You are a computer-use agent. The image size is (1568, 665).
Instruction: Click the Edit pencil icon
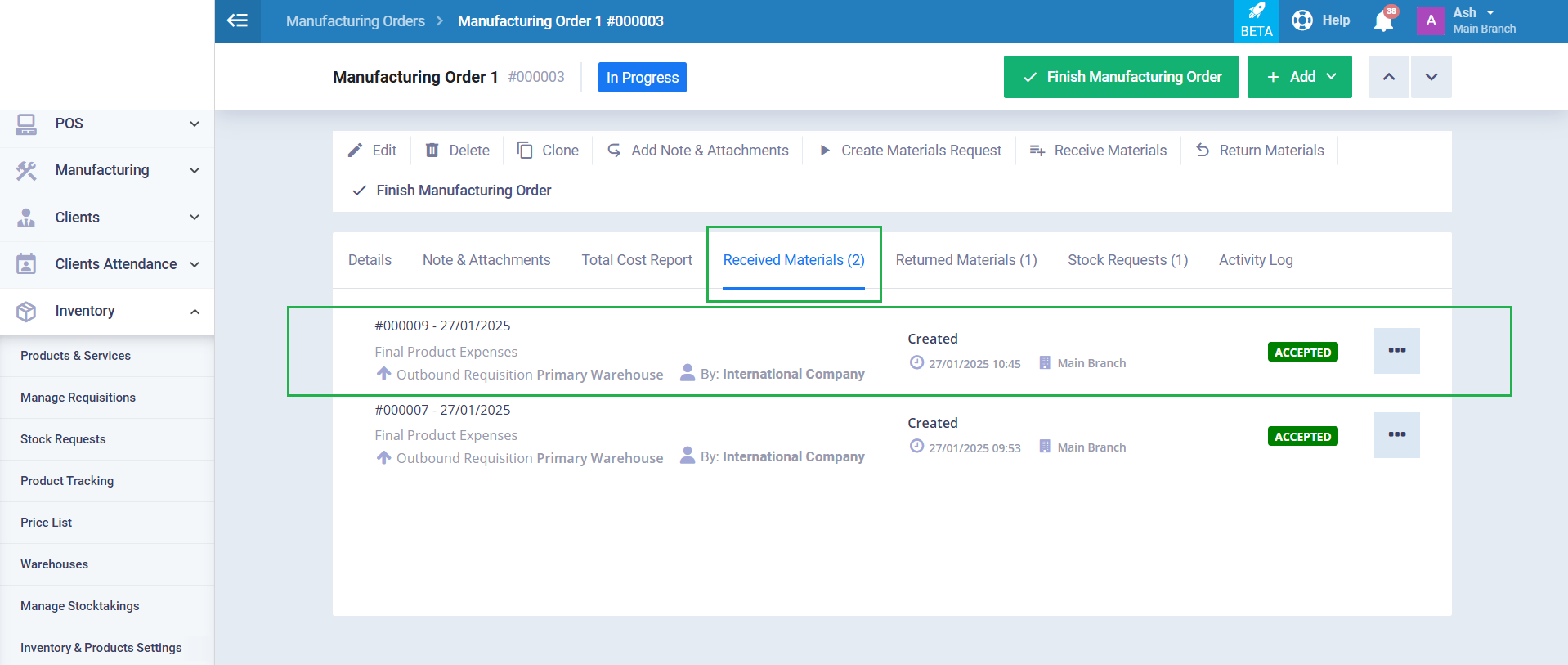pyautogui.click(x=355, y=151)
